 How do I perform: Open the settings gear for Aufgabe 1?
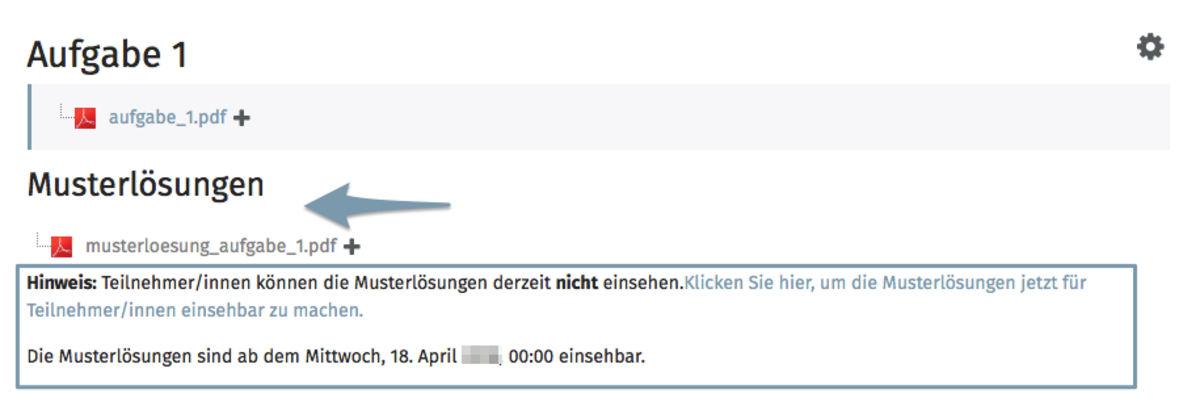tap(1151, 47)
